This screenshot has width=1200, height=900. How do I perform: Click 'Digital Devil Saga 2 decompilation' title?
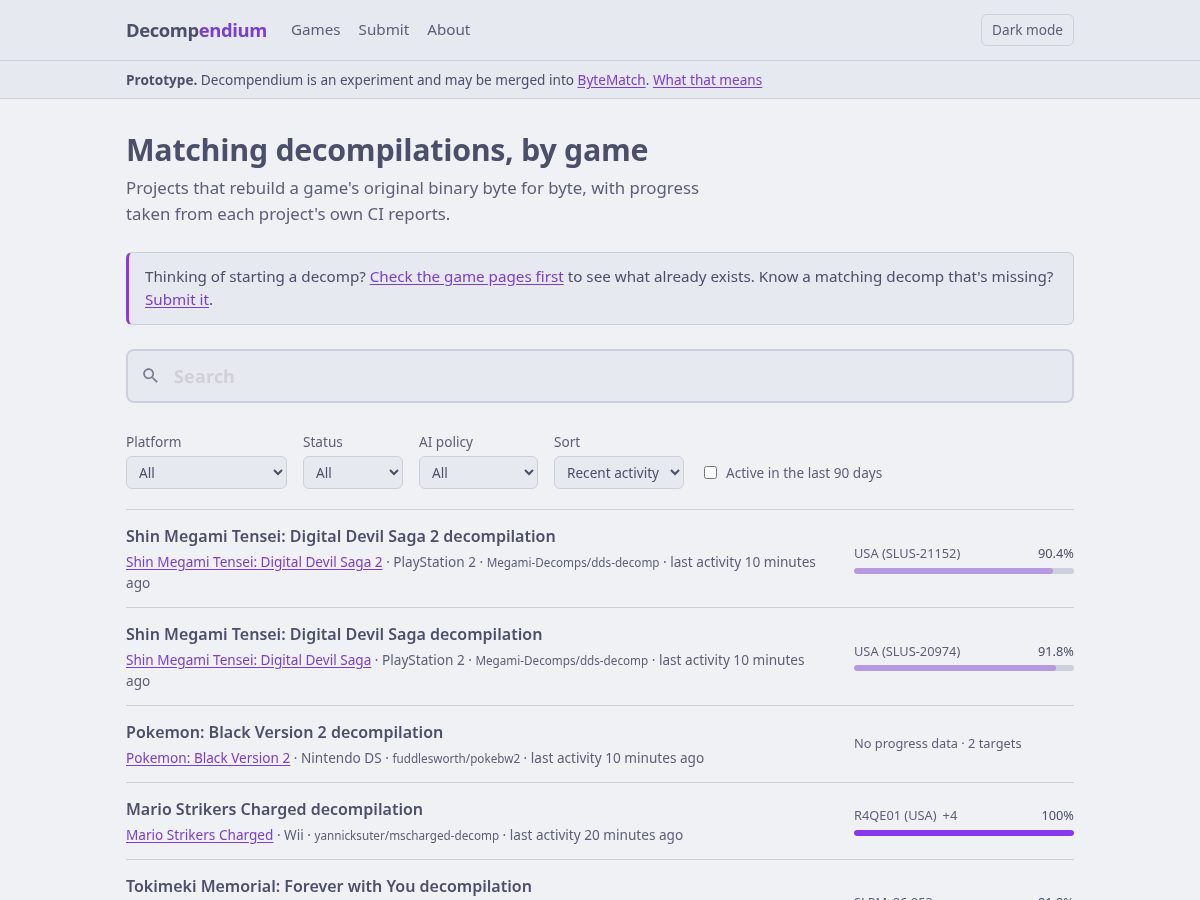[x=340, y=536]
